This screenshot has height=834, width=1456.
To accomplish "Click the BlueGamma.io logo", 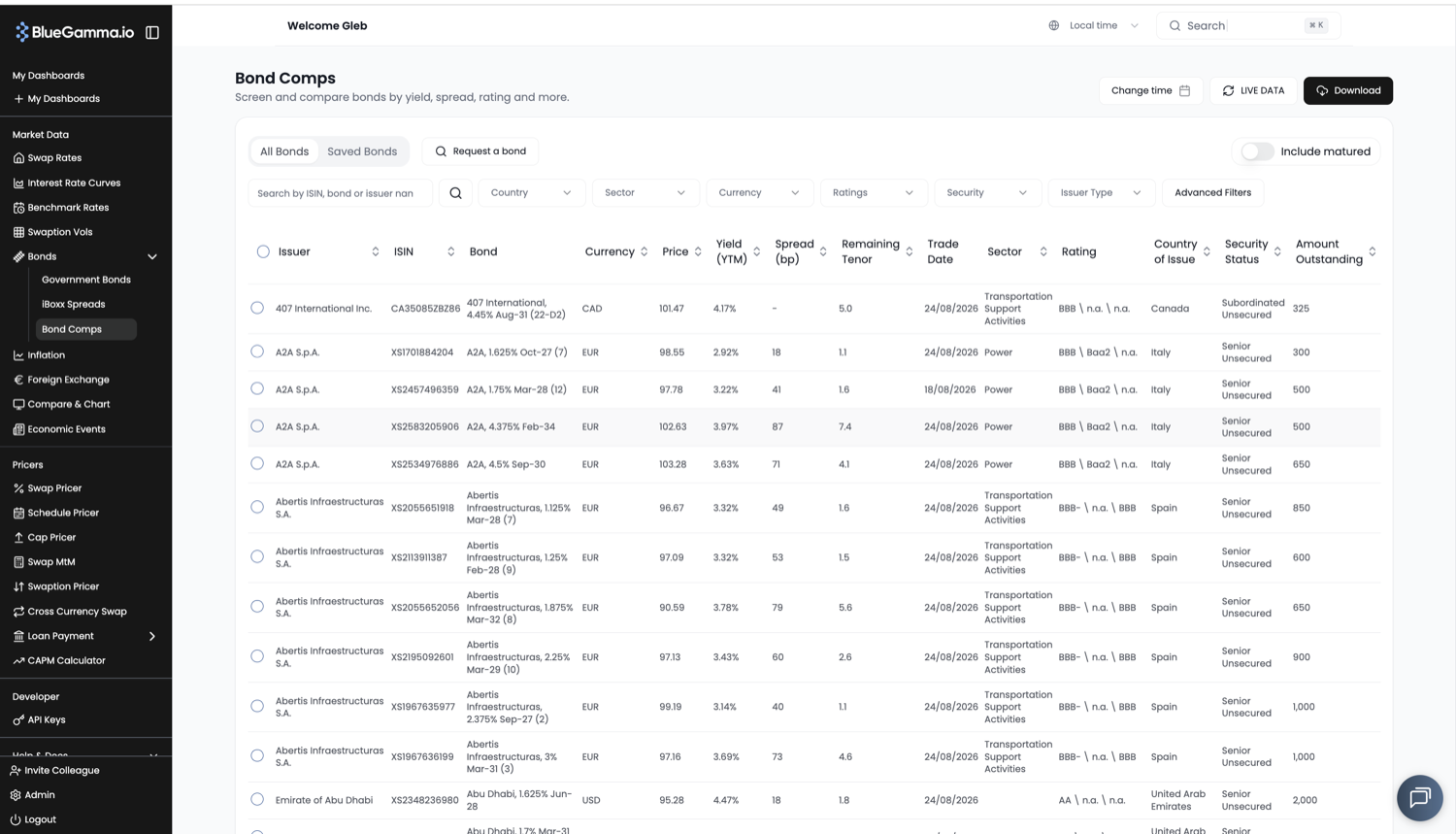I will click(75, 32).
